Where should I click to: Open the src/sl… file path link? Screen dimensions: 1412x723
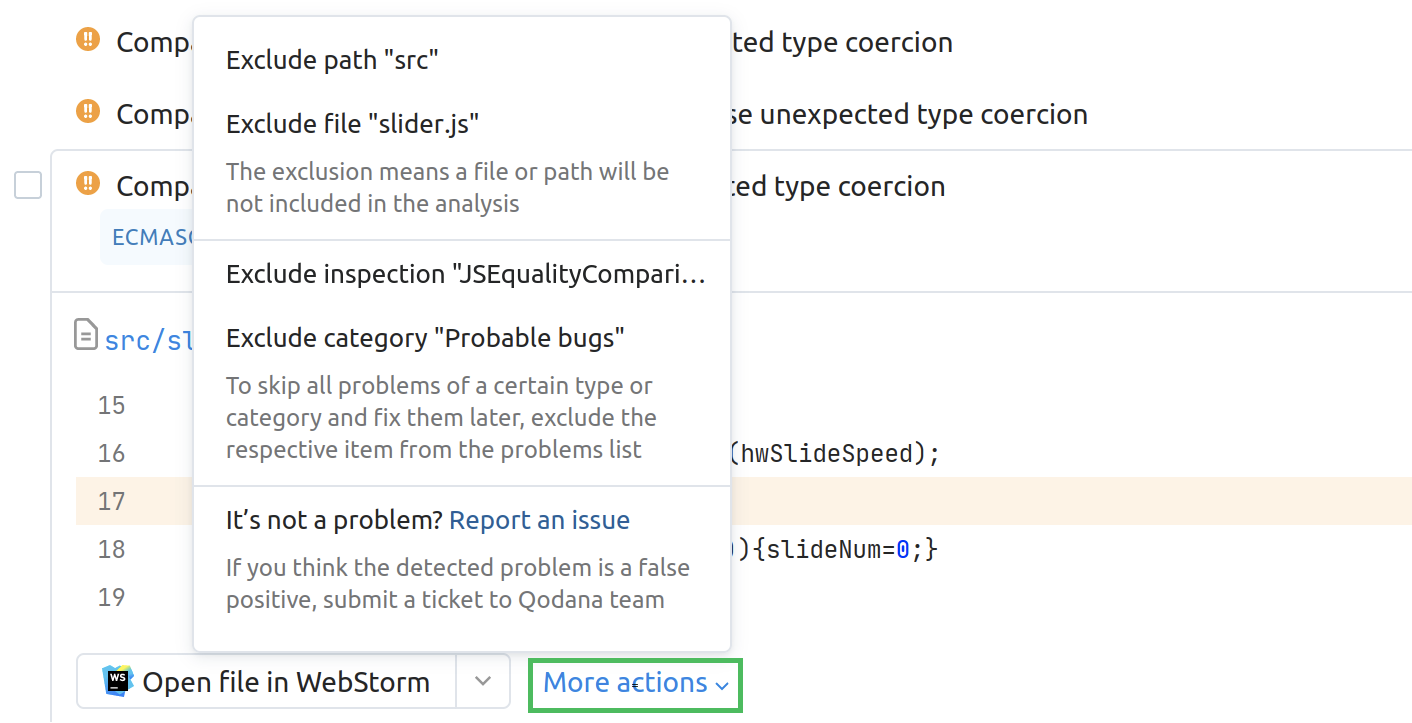(148, 340)
